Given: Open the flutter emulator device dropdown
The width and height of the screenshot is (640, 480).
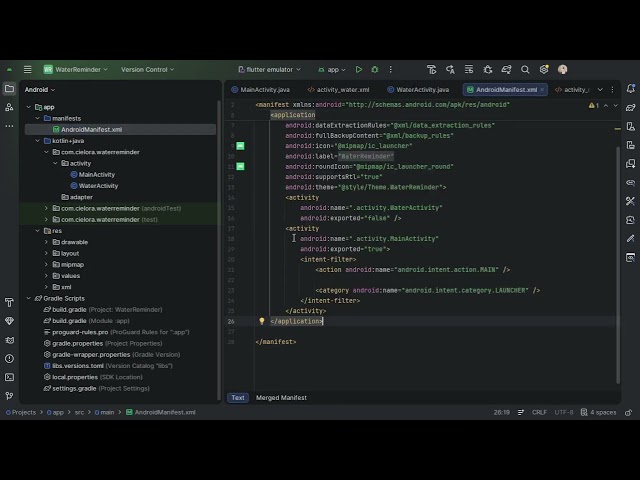Looking at the screenshot, I should pos(269,69).
